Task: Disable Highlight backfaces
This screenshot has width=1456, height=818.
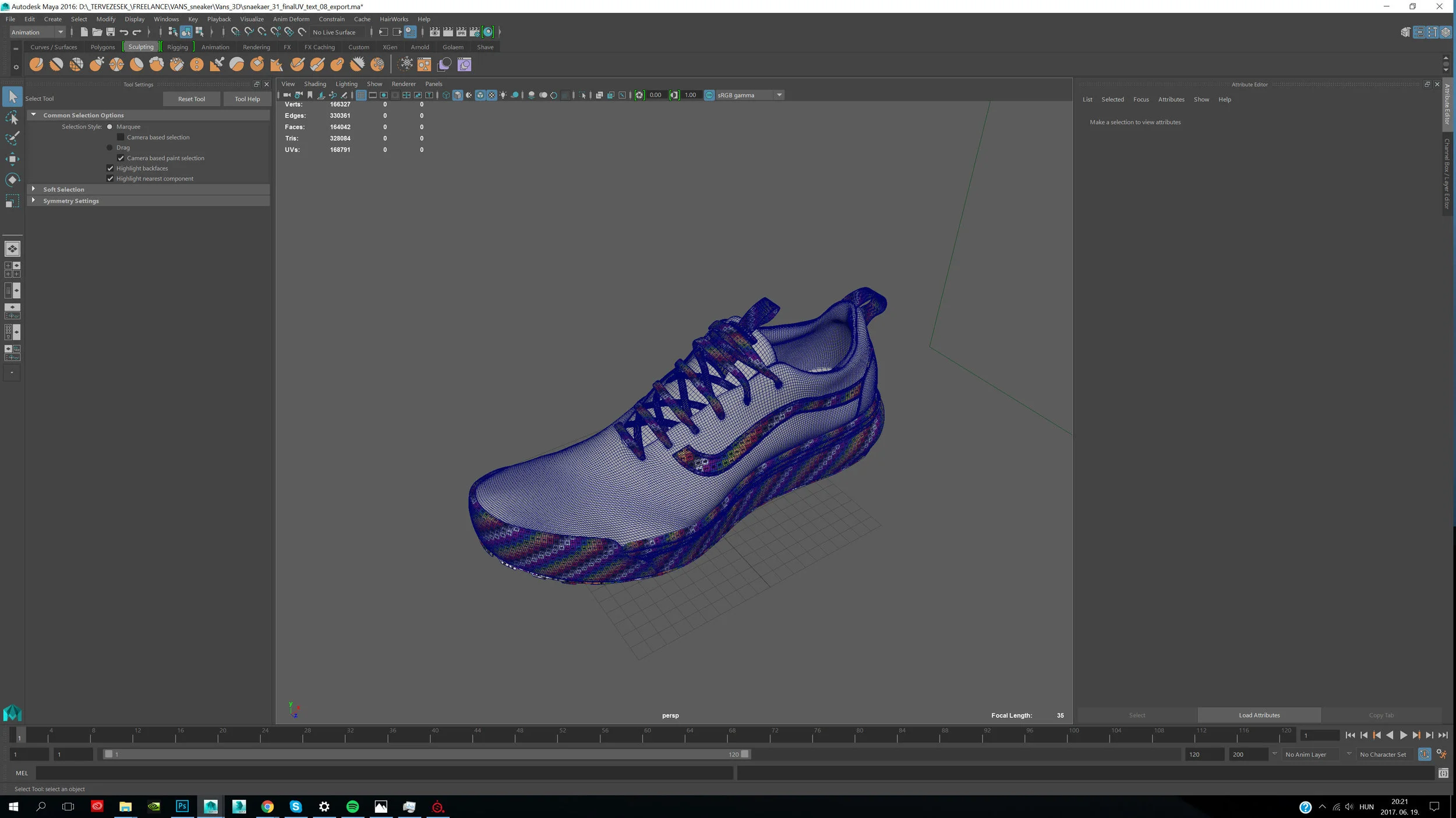Action: click(x=110, y=168)
